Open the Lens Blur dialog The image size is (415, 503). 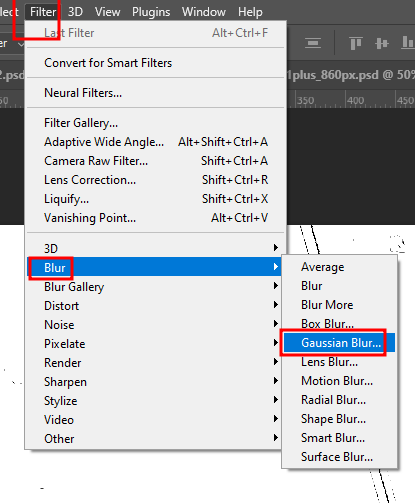[339, 362]
